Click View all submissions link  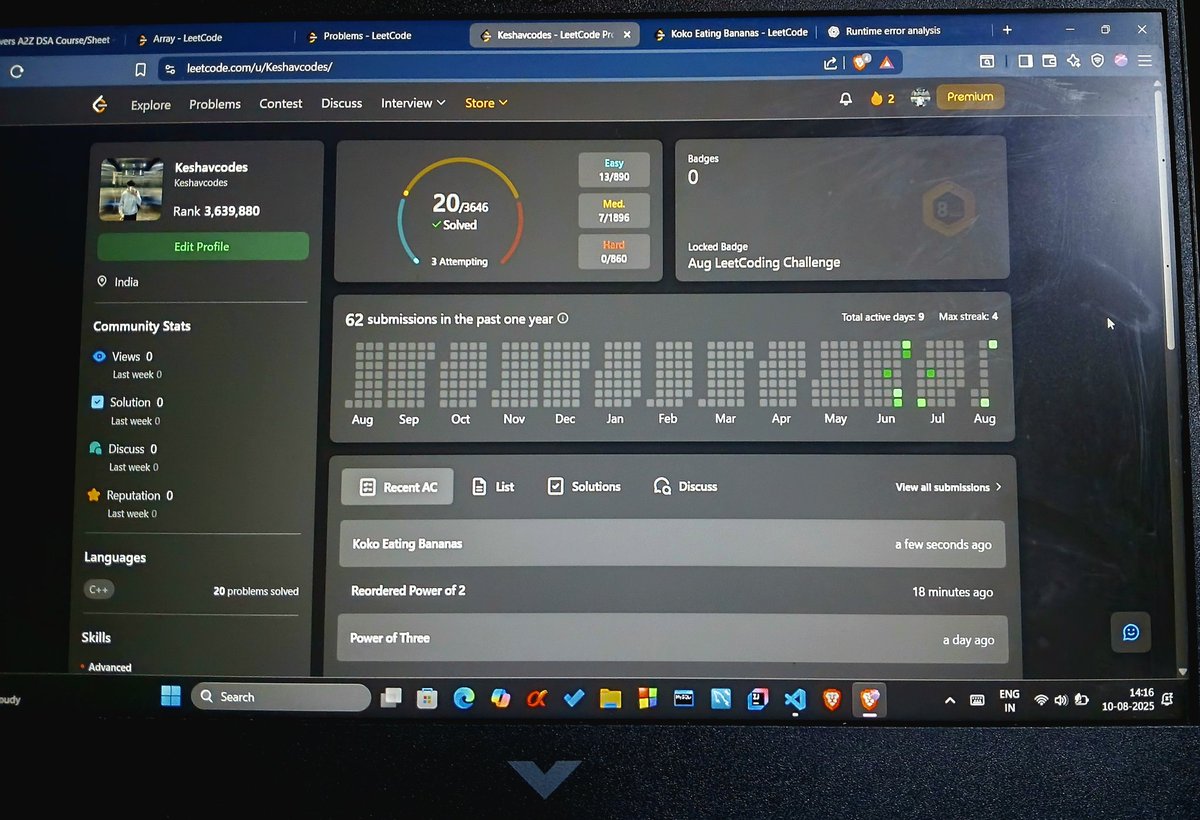point(948,487)
